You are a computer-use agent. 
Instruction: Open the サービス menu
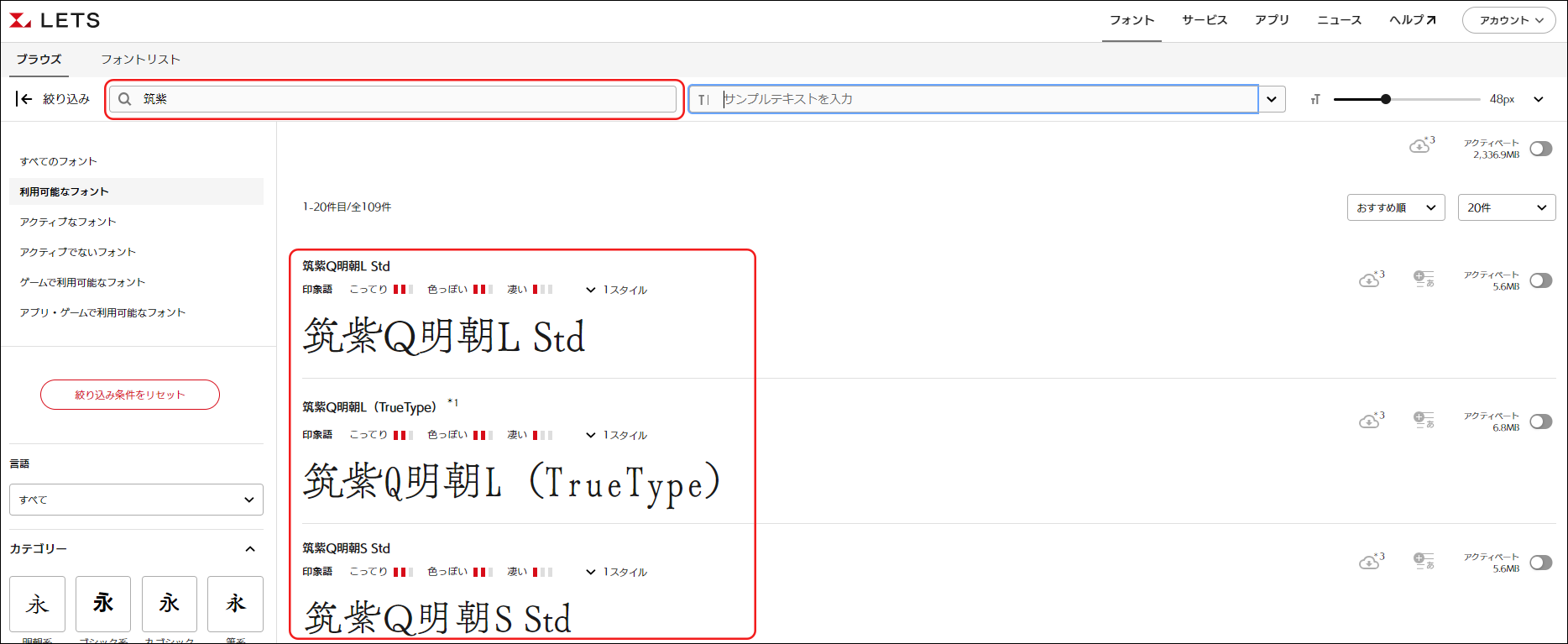[1205, 20]
